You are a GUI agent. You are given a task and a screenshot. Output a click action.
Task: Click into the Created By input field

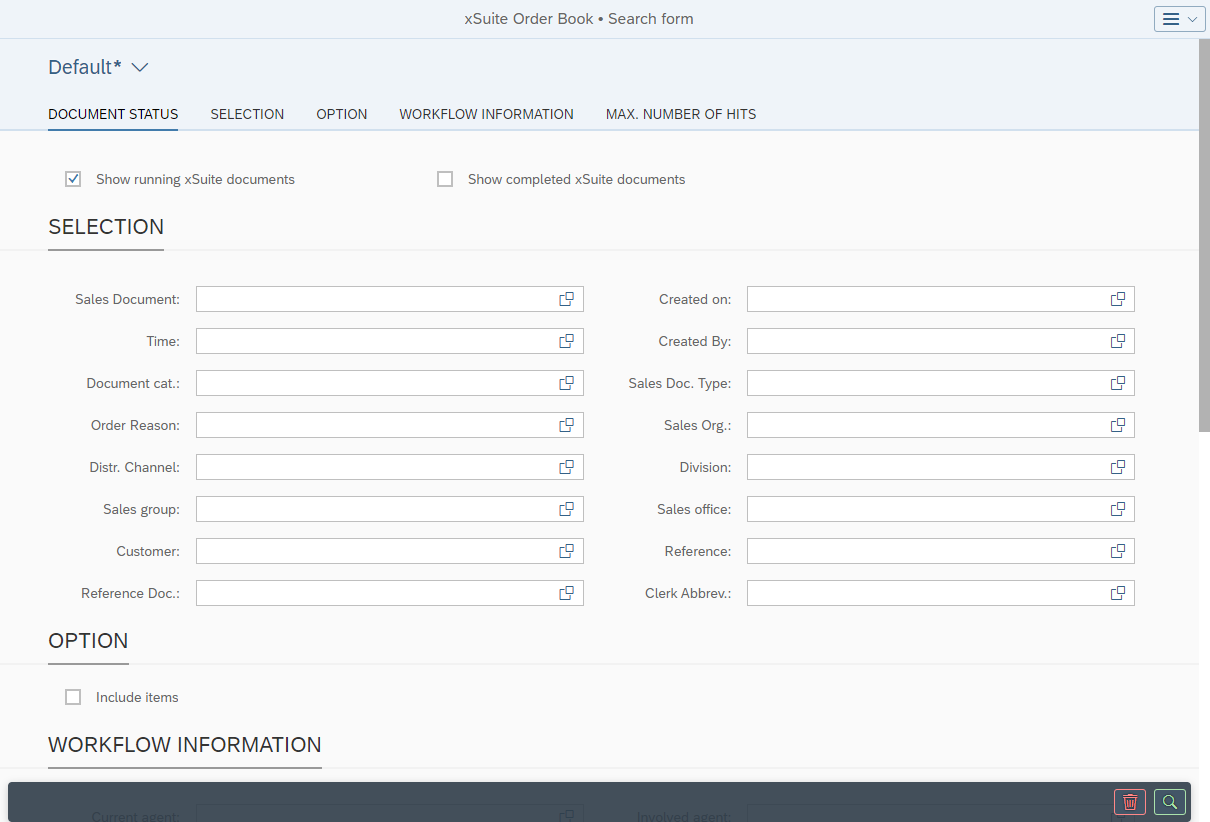tap(925, 341)
